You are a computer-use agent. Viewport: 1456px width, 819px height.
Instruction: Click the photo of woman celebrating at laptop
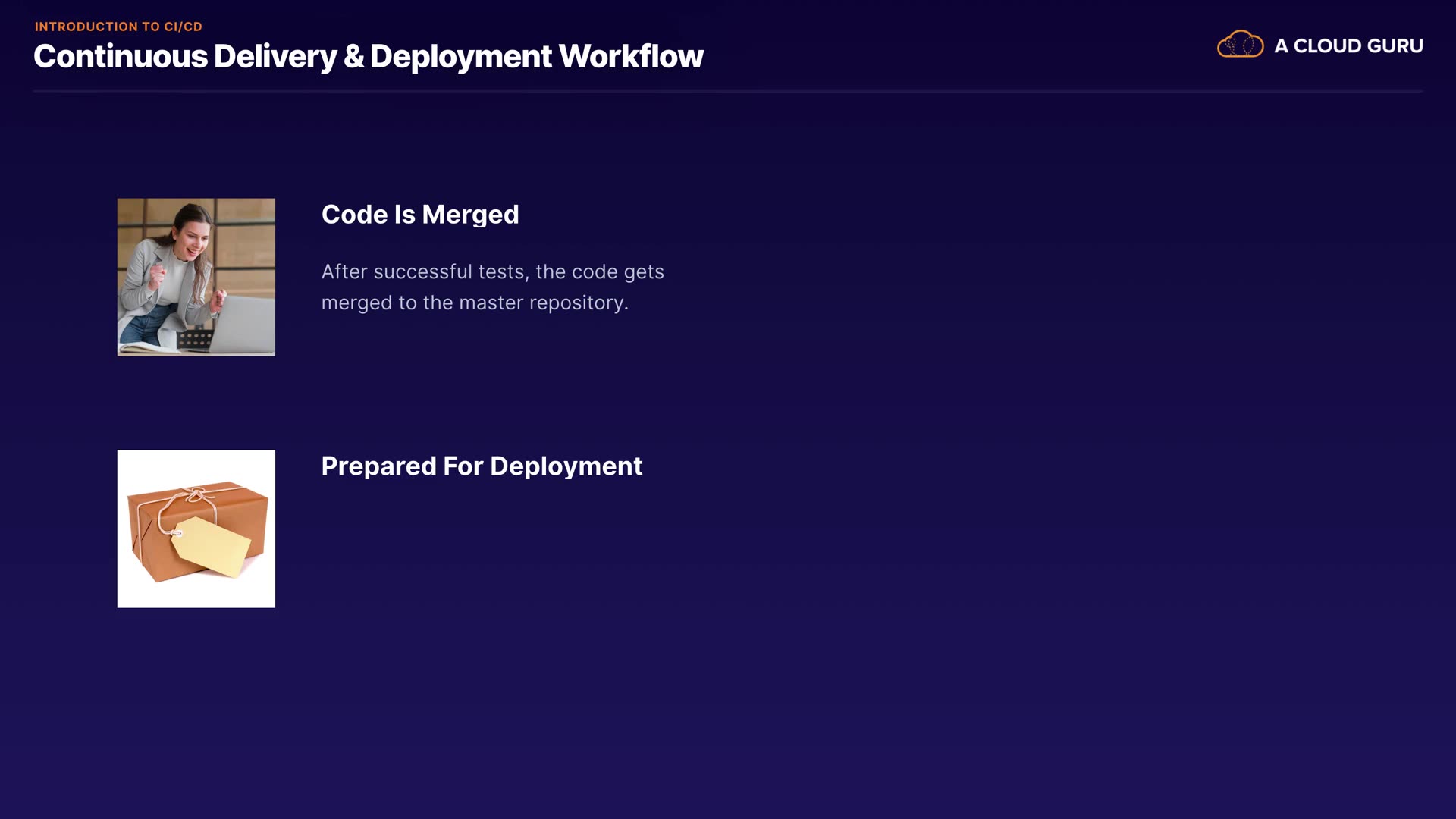[x=196, y=277]
